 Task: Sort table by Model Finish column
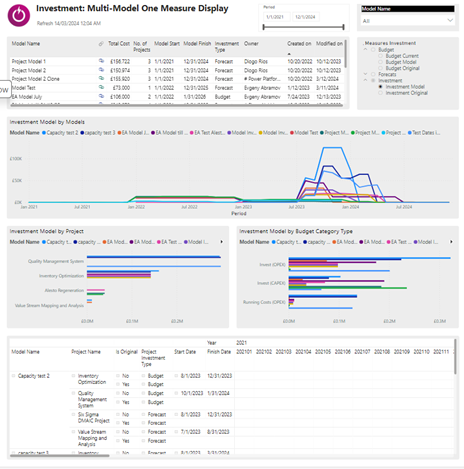coord(197,44)
